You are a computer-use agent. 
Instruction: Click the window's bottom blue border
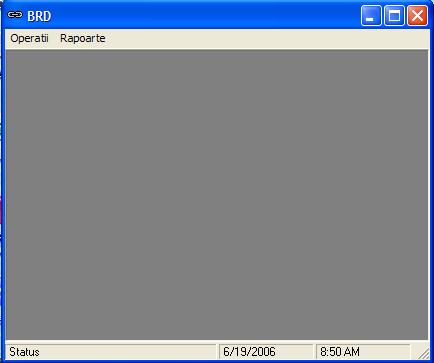(x=217, y=361)
